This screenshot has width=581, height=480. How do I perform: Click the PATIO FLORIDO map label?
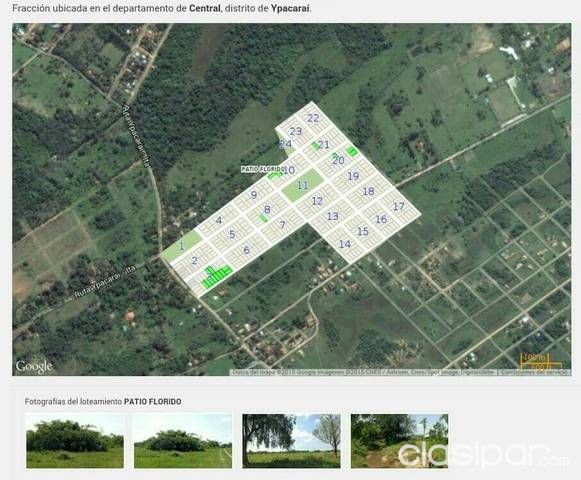point(263,169)
